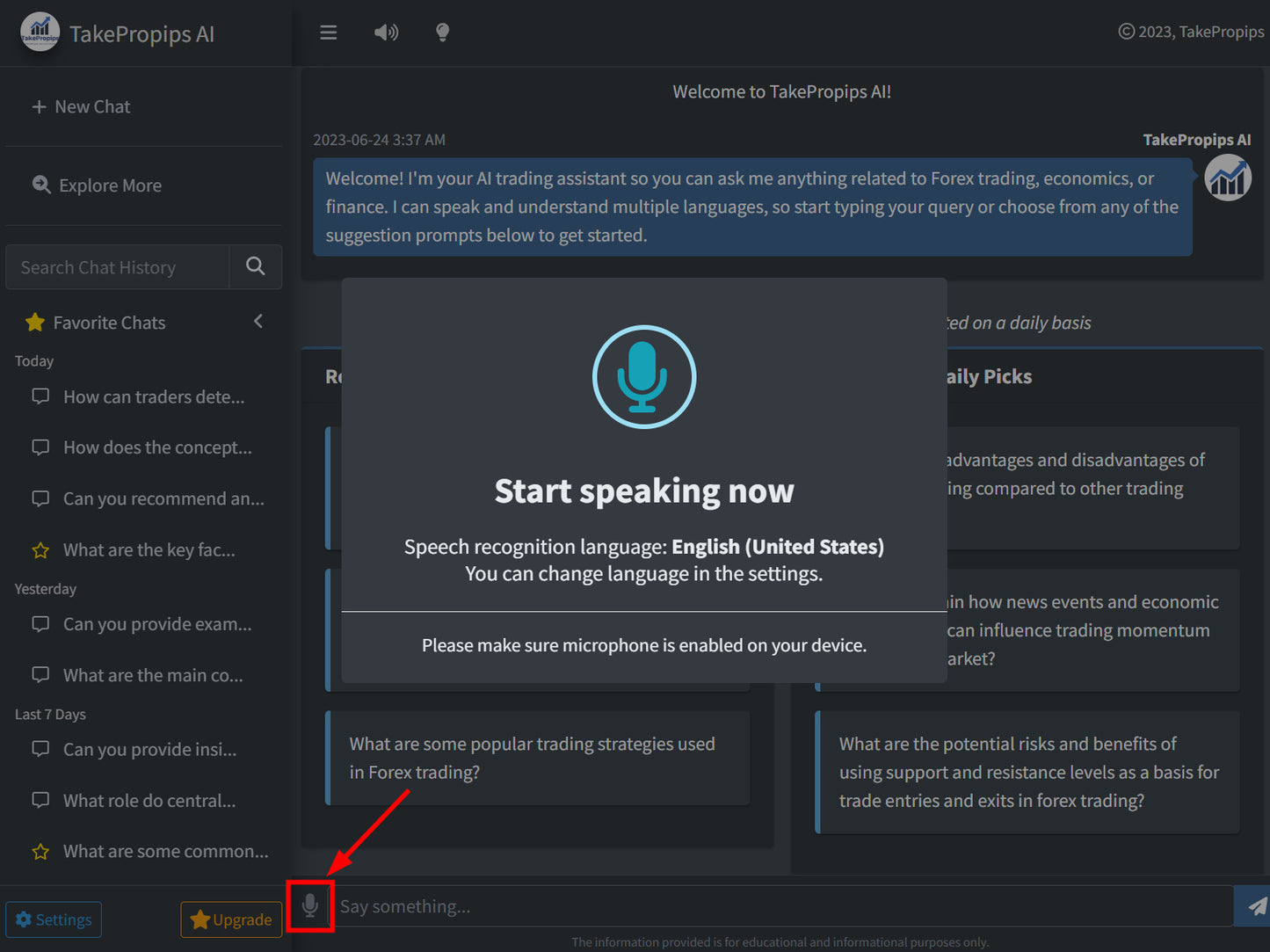Select prompt about popular trading strategies
This screenshot has height=952, width=1270.
point(538,758)
